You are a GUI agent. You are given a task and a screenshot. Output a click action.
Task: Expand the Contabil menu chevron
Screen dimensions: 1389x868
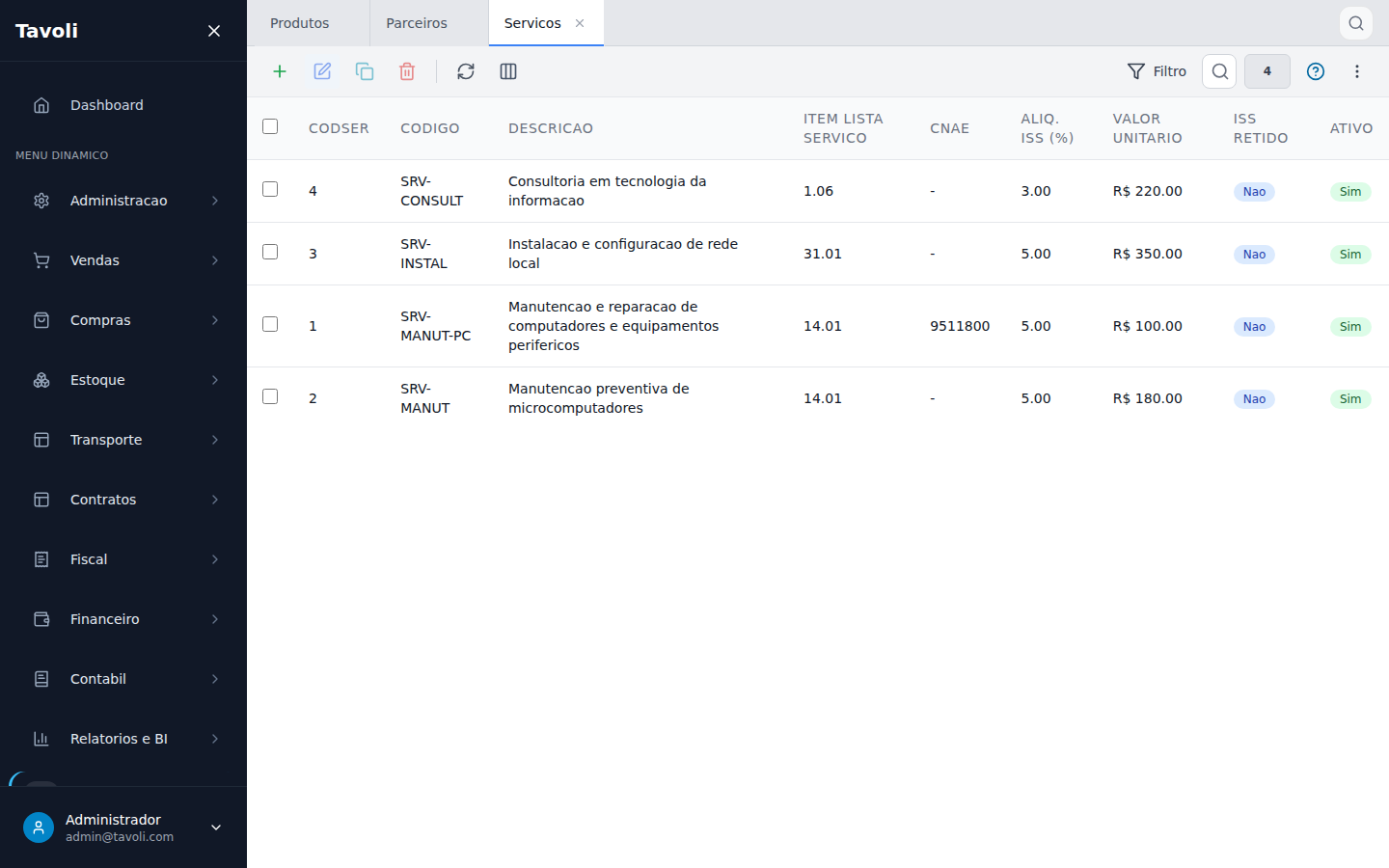[x=215, y=679]
